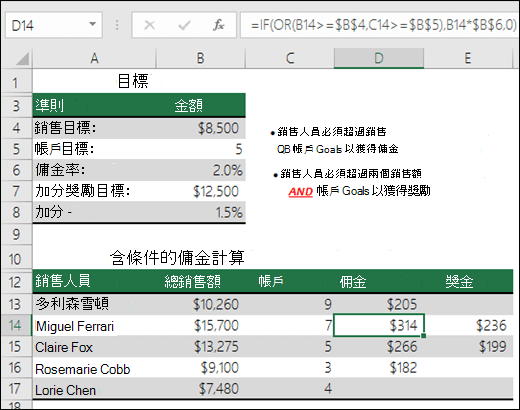Select the $182 commission cell

pos(379,368)
